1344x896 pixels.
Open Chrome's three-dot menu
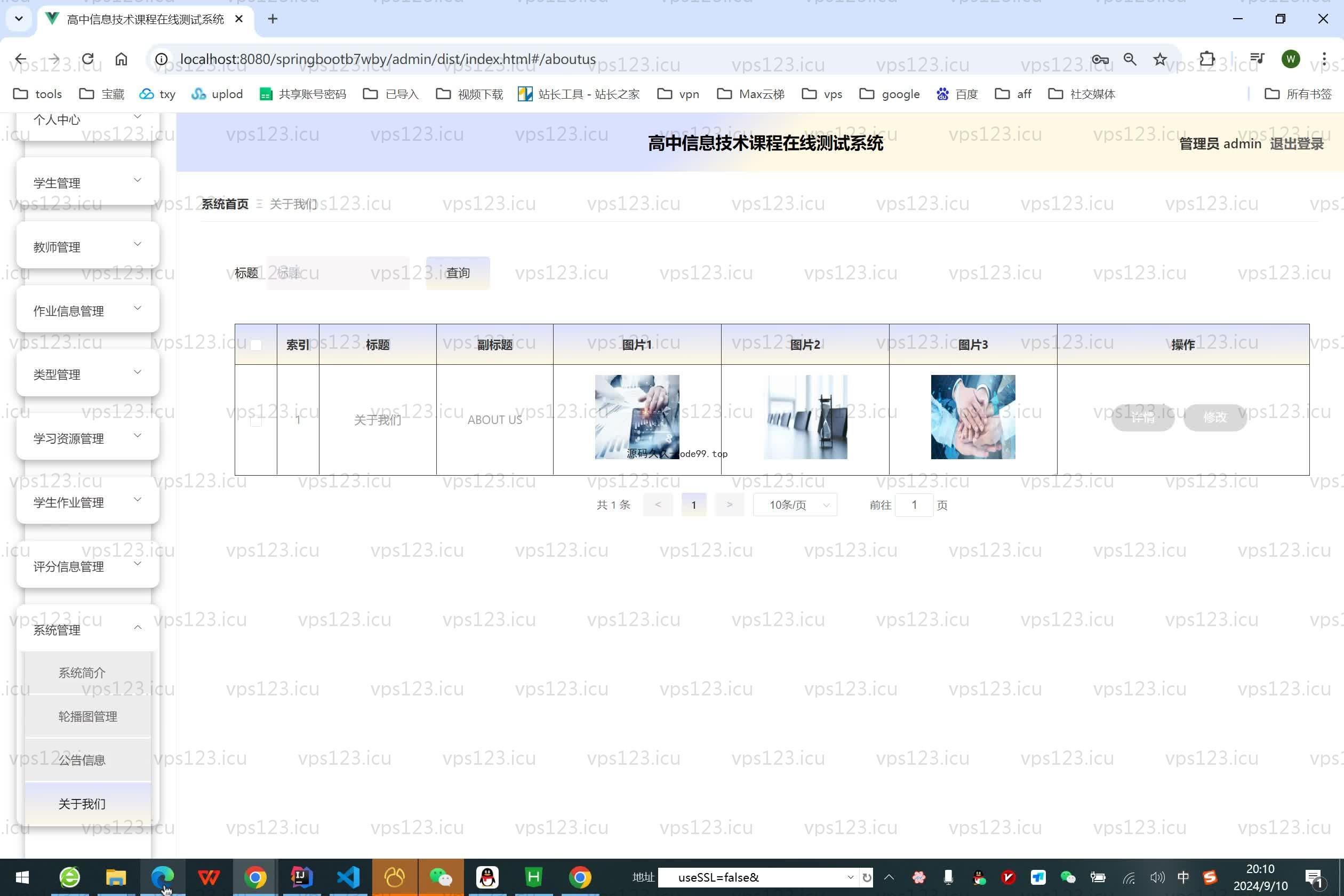(x=1324, y=59)
